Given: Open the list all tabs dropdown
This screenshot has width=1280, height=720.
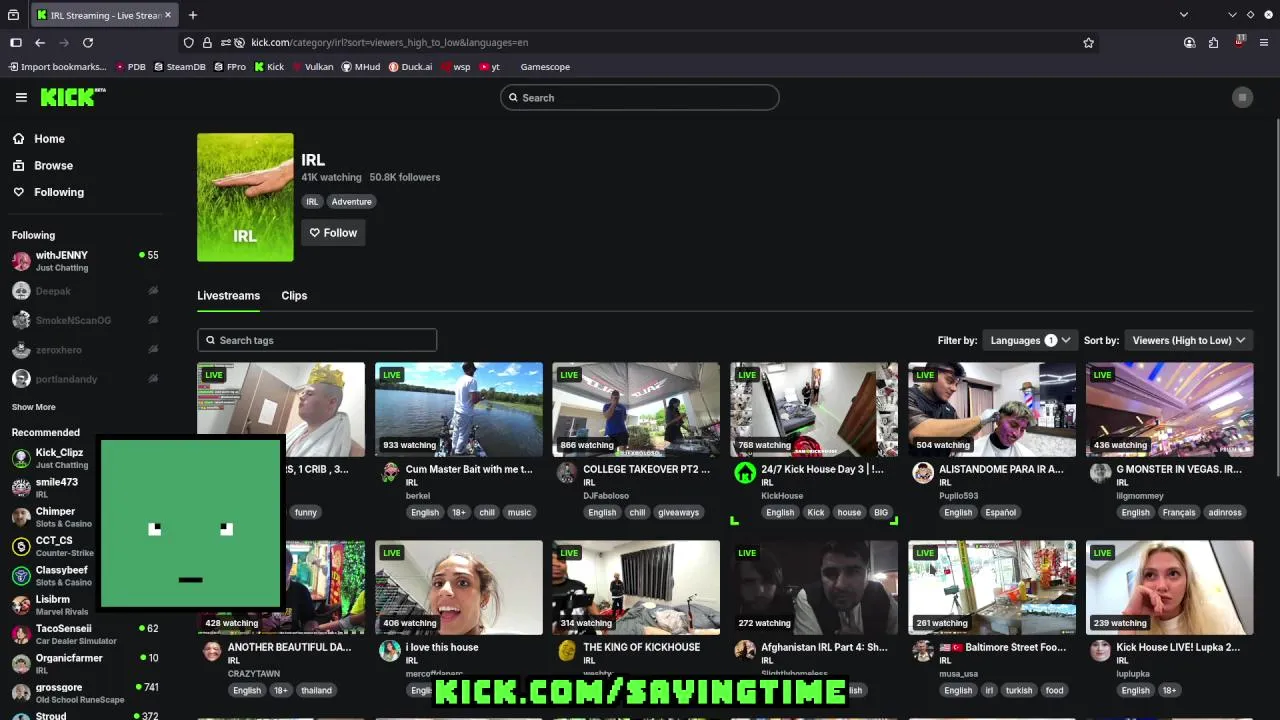Looking at the screenshot, I should [x=1184, y=15].
